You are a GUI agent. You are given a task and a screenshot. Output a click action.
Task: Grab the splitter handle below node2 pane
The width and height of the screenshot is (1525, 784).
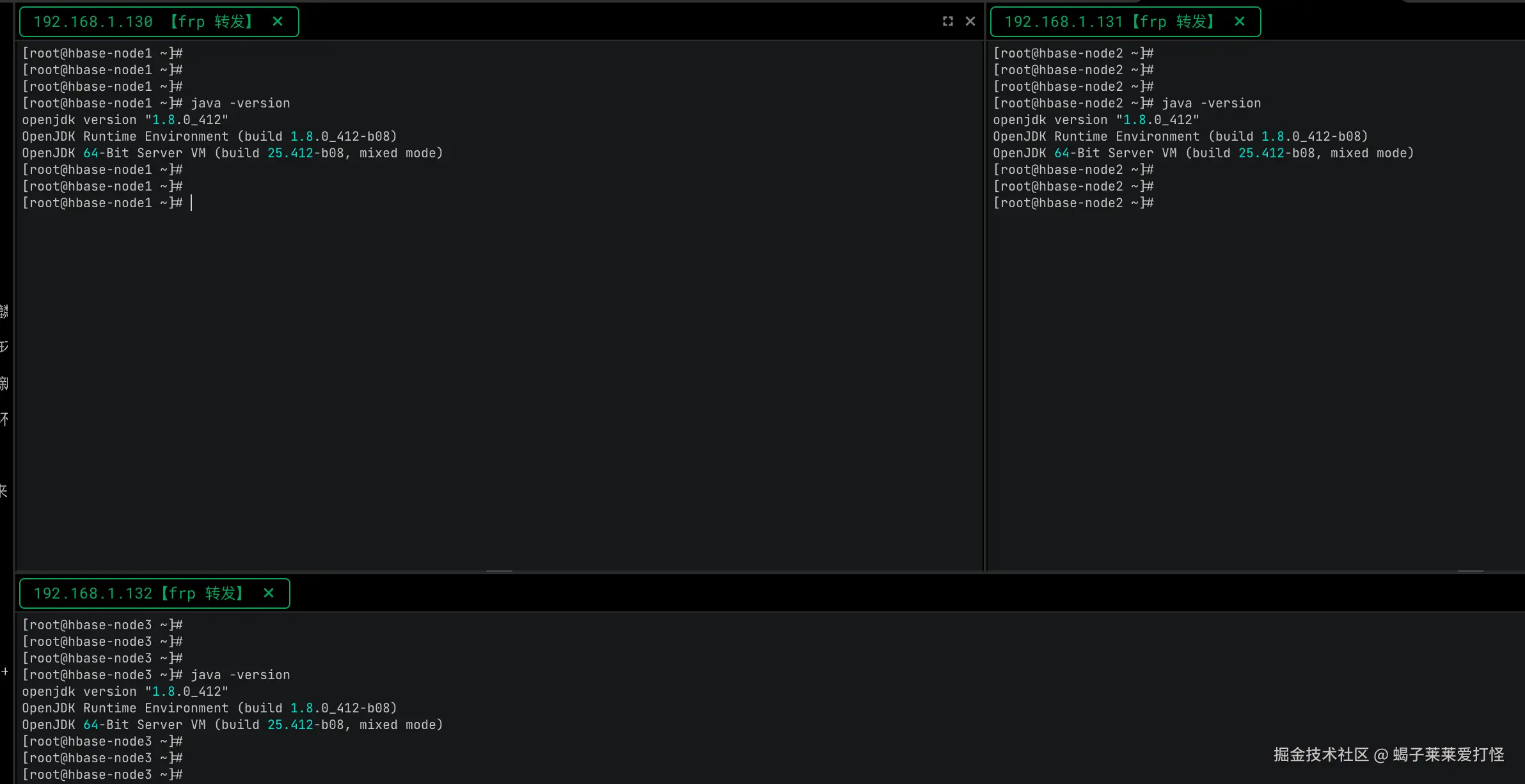pos(1470,570)
